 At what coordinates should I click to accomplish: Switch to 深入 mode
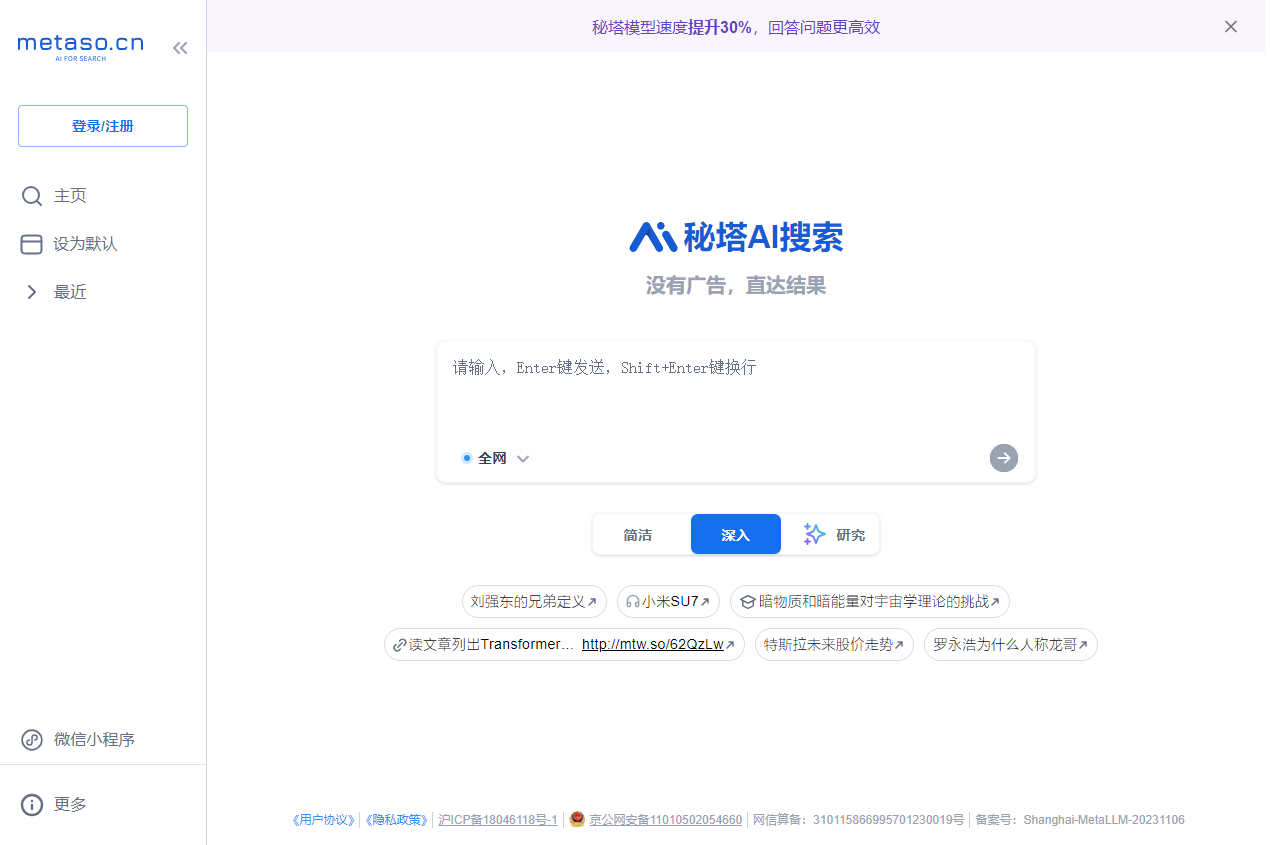click(736, 535)
